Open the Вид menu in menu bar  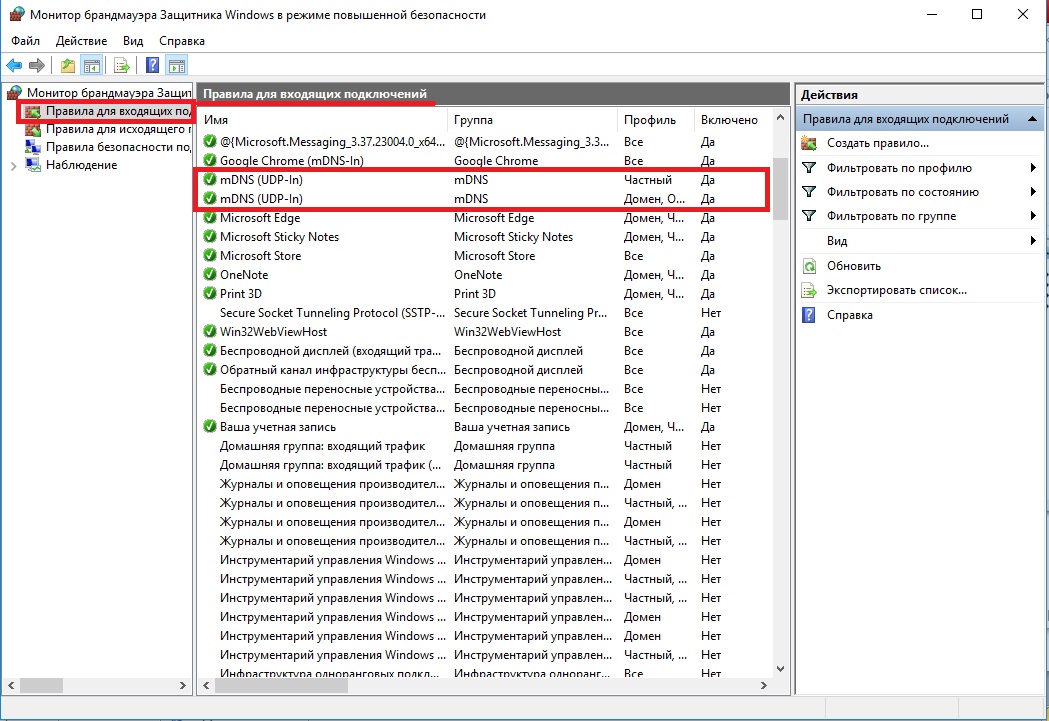(132, 41)
